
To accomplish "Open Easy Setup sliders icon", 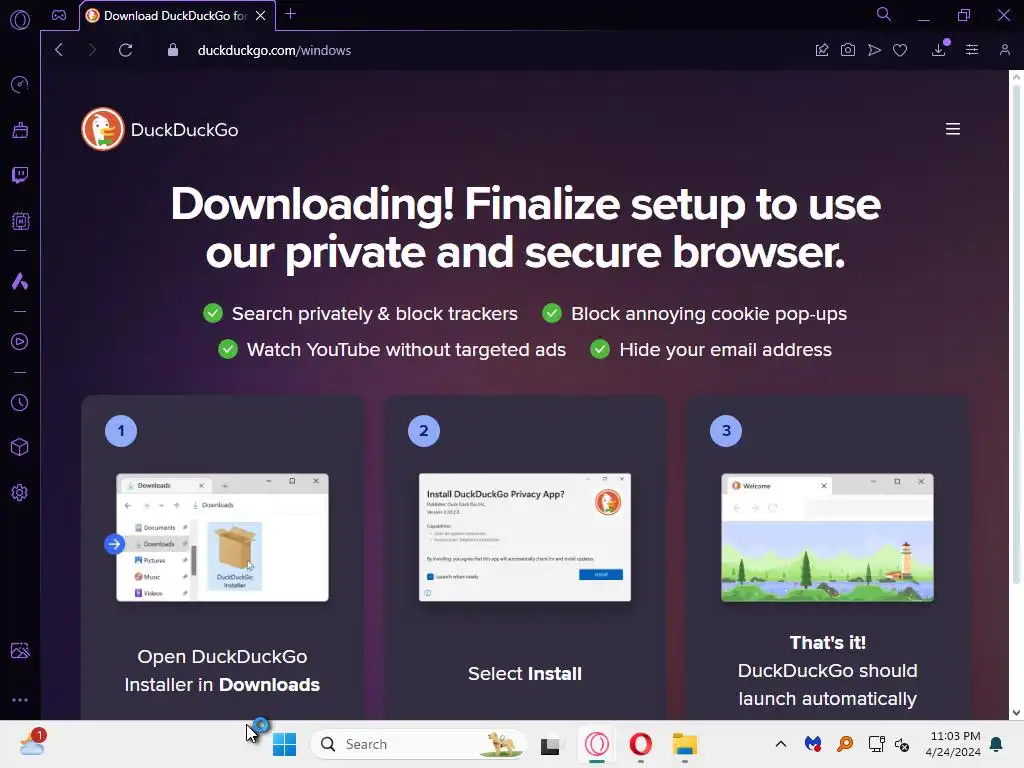I will [x=972, y=50].
